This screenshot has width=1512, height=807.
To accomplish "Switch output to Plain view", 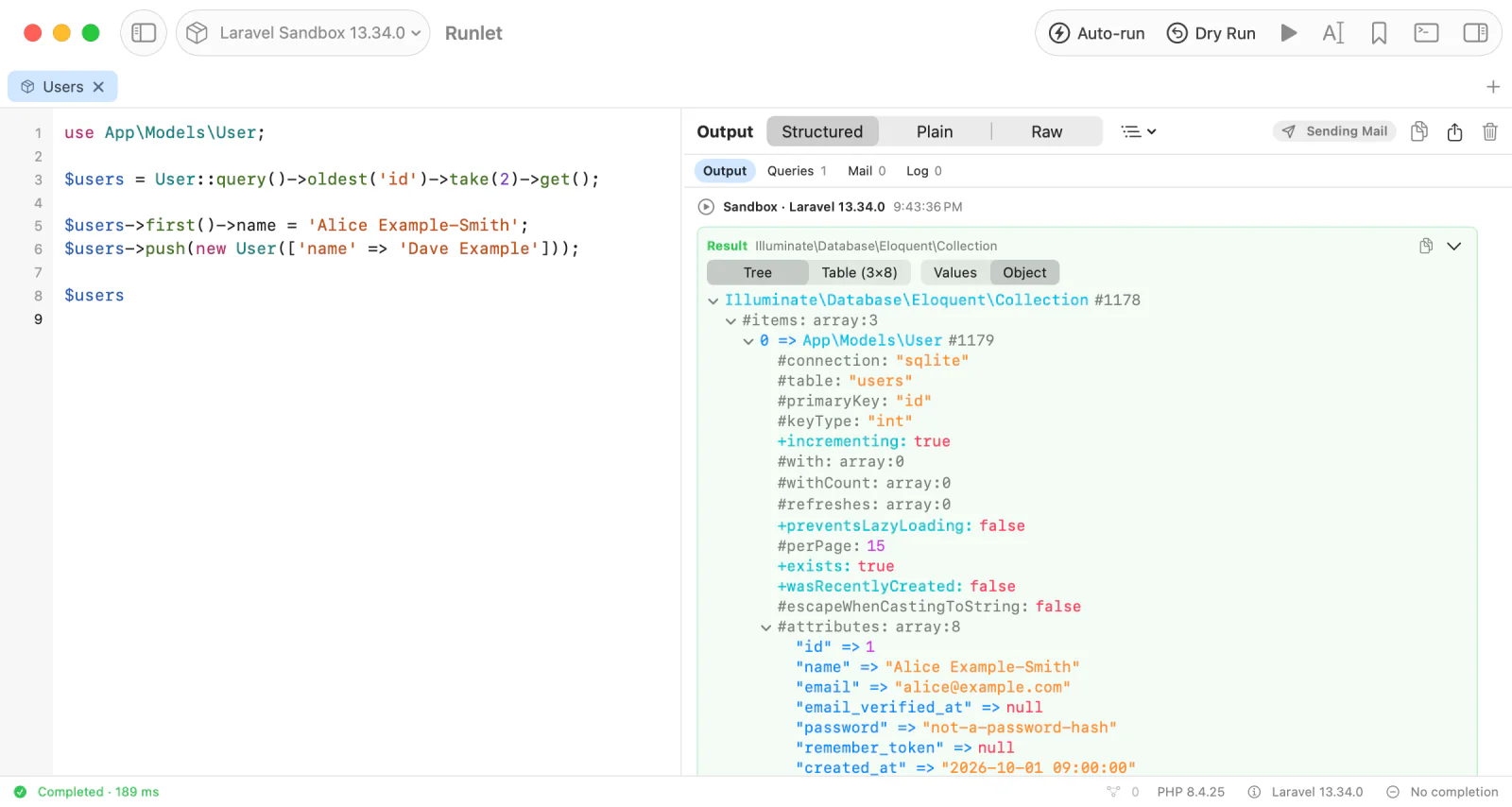I will 935,131.
